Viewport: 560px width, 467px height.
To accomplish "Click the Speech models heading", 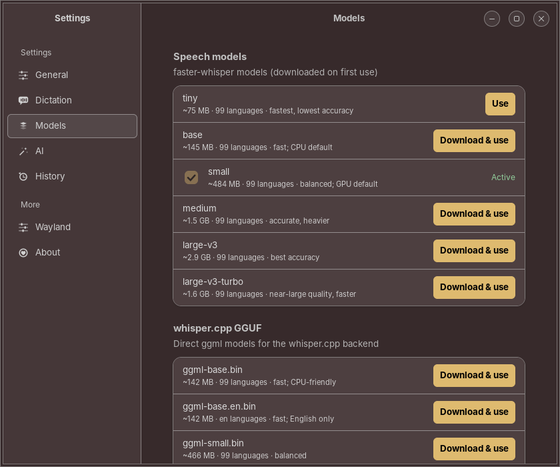I will (x=210, y=57).
